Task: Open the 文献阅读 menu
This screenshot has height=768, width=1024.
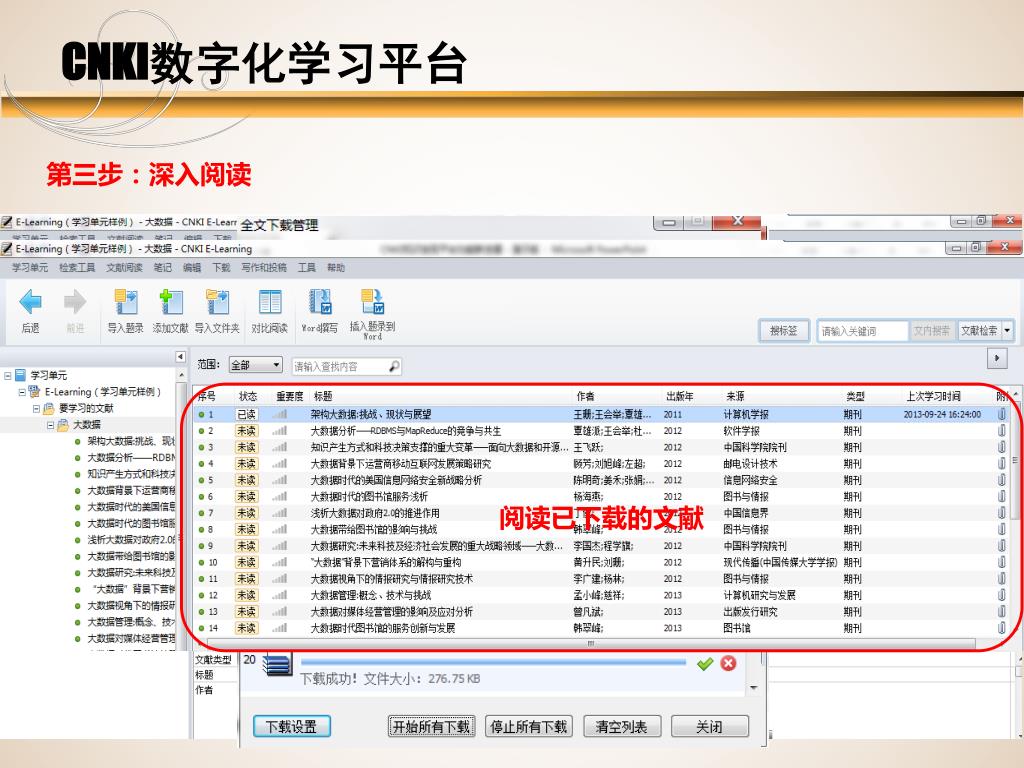Action: click(124, 268)
